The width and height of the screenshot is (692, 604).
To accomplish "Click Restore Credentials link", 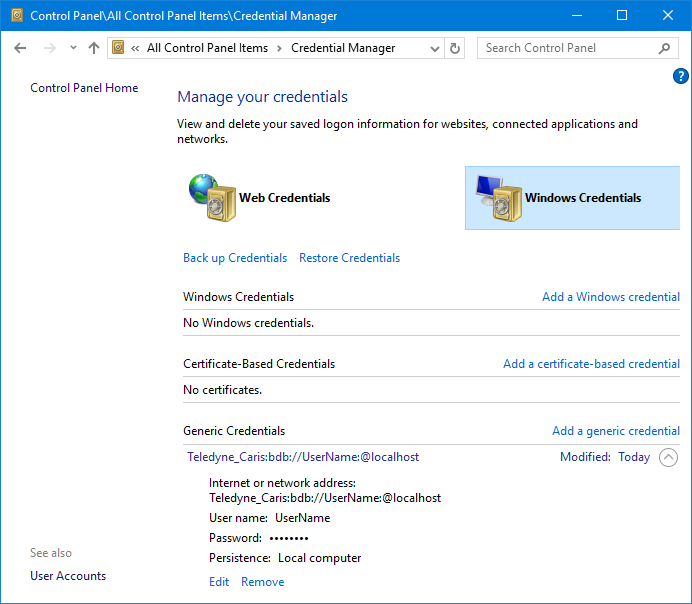I will [349, 258].
